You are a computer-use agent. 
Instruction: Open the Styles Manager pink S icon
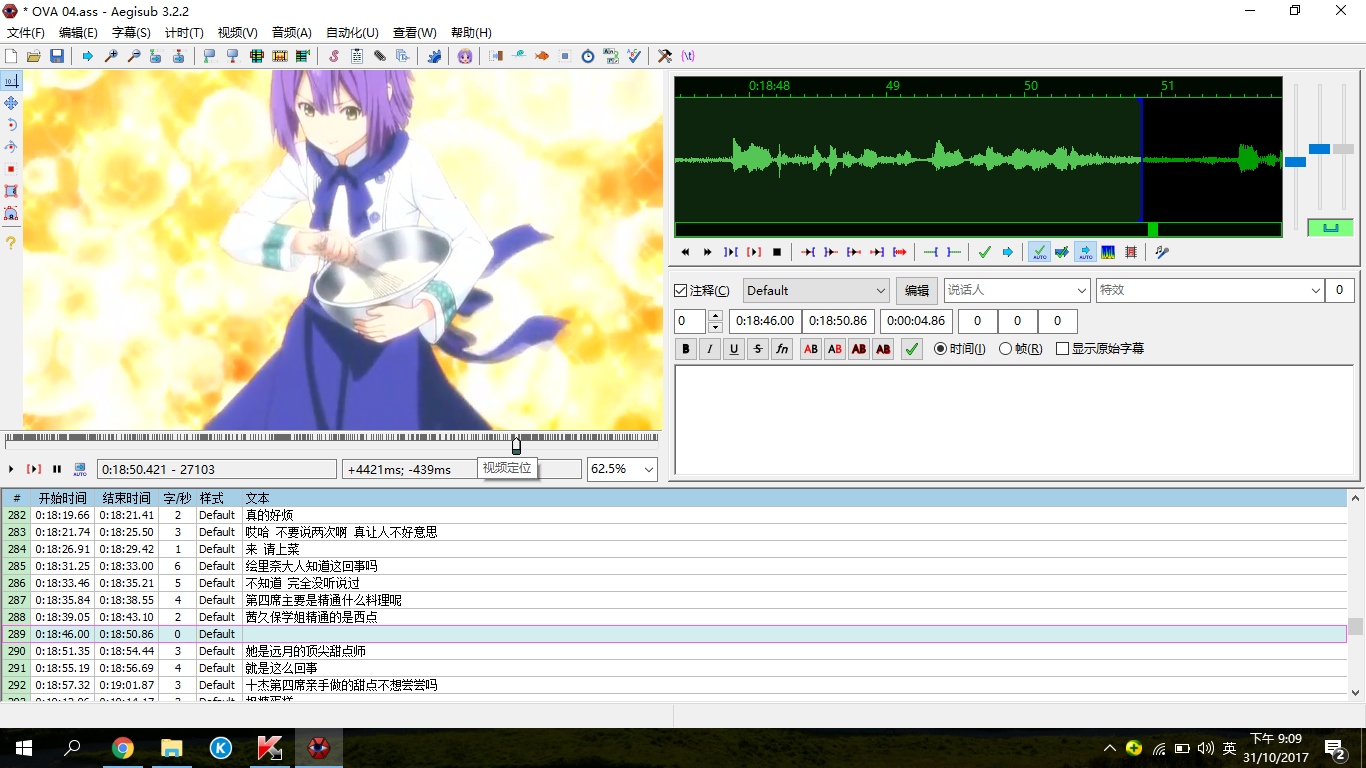(x=334, y=56)
